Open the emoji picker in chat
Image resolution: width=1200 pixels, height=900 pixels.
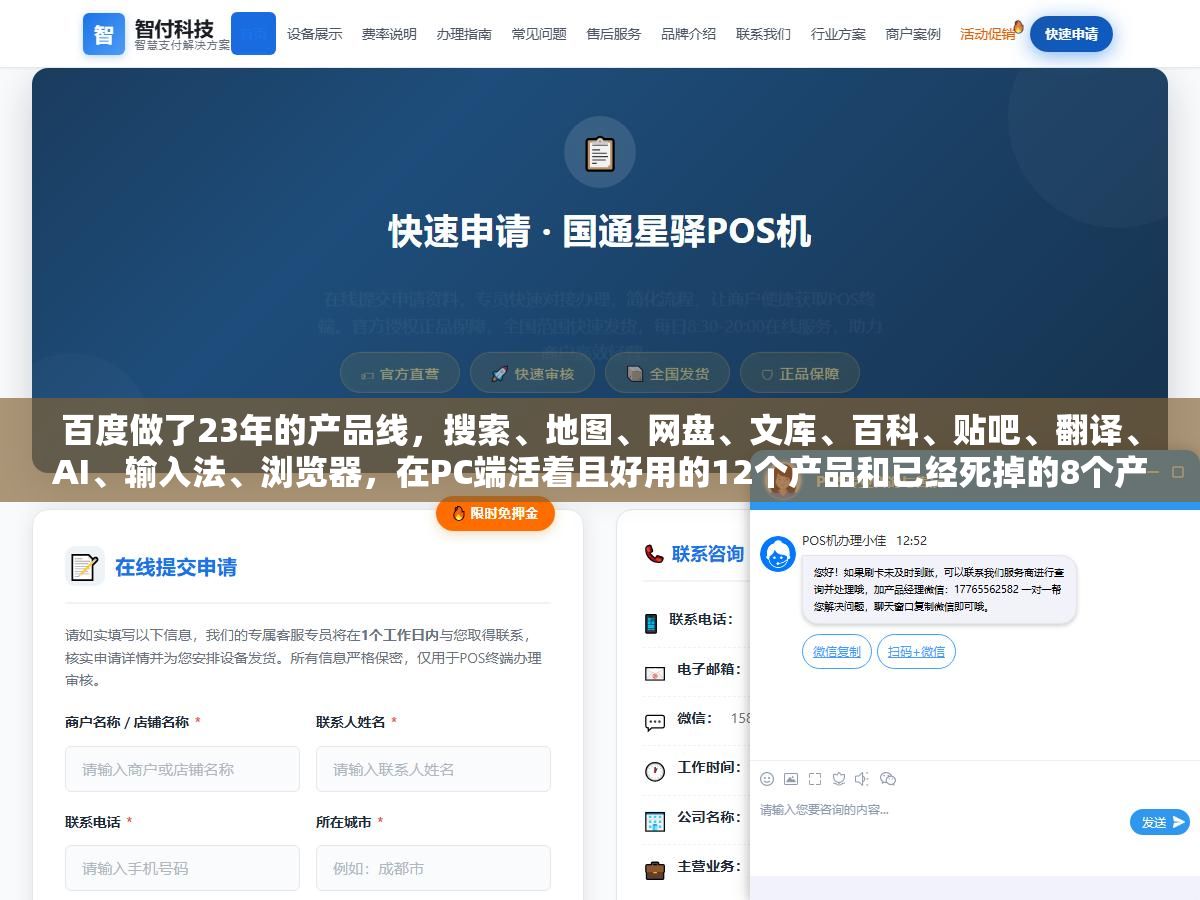tap(767, 778)
